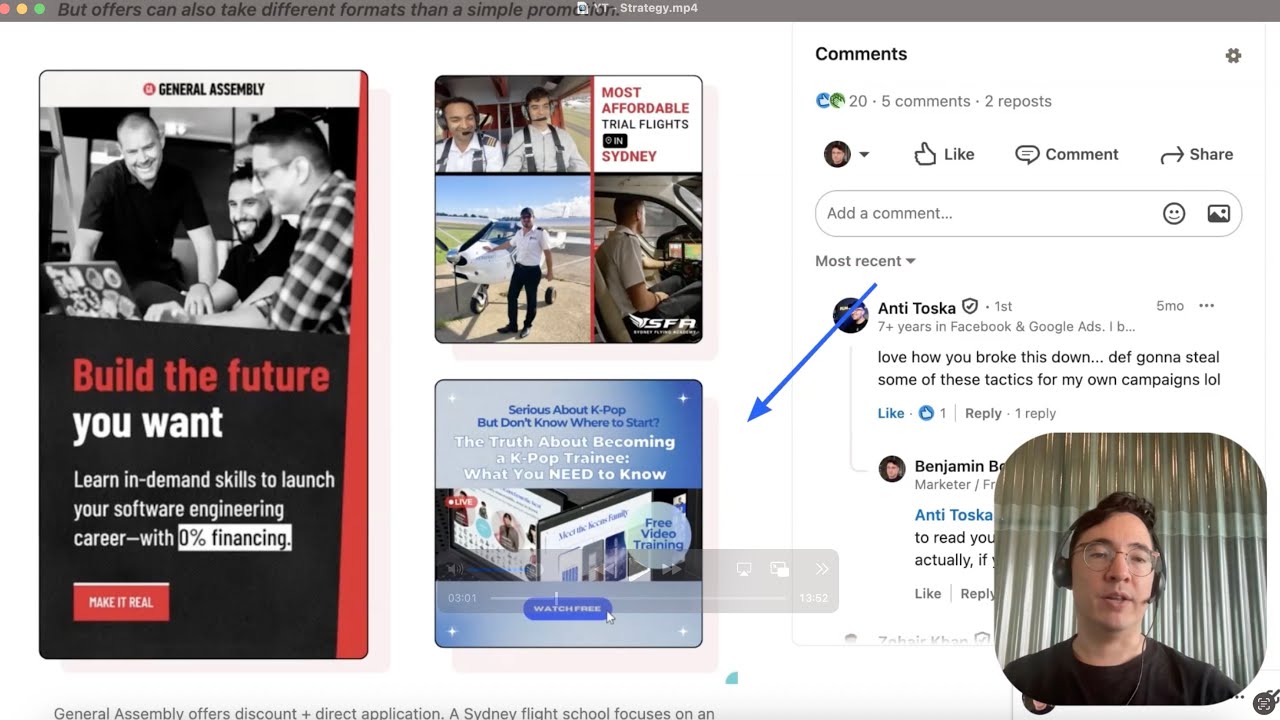Click the 13:52 remaining time label
The width and height of the screenshot is (1280, 720).
point(813,598)
